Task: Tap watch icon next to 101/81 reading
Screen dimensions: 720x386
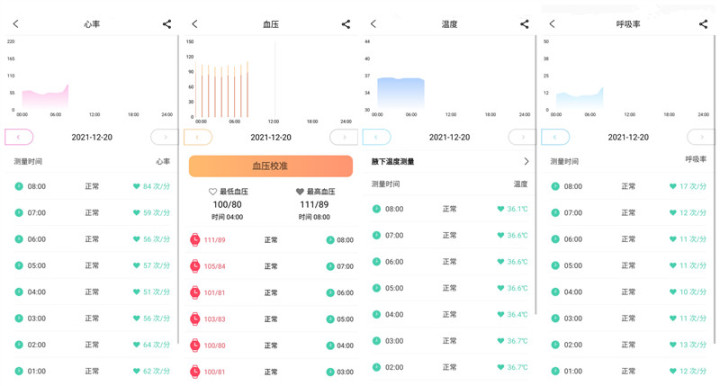Action: tap(195, 292)
